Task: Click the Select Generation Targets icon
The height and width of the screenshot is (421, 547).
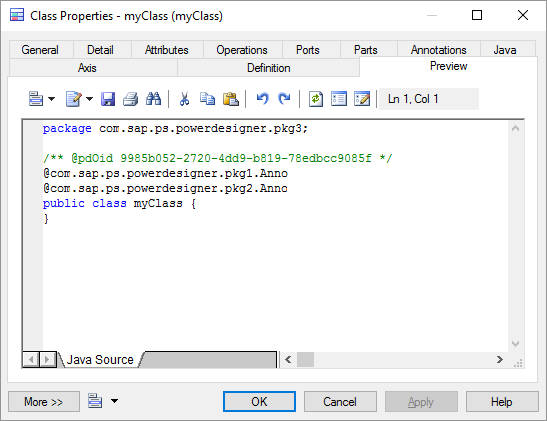Action: pos(339,99)
